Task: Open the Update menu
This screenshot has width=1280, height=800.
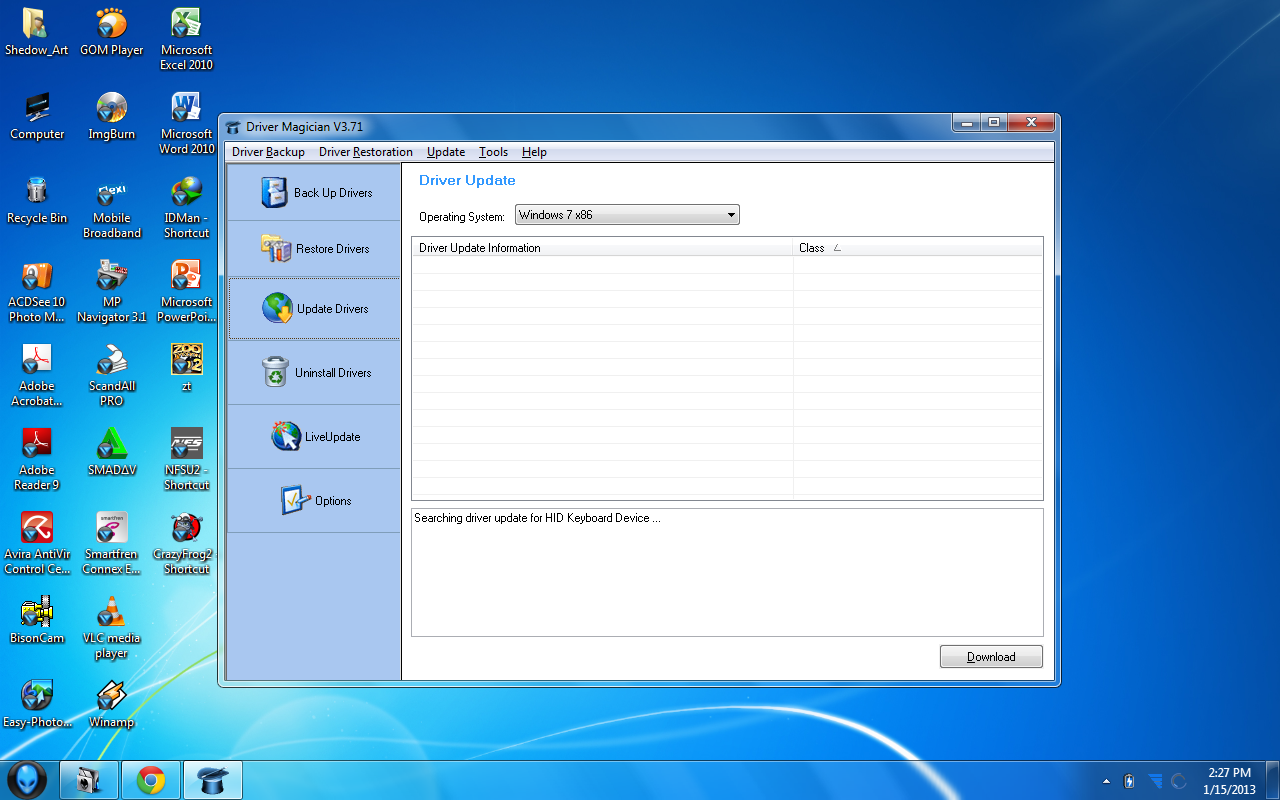Action: click(x=445, y=151)
